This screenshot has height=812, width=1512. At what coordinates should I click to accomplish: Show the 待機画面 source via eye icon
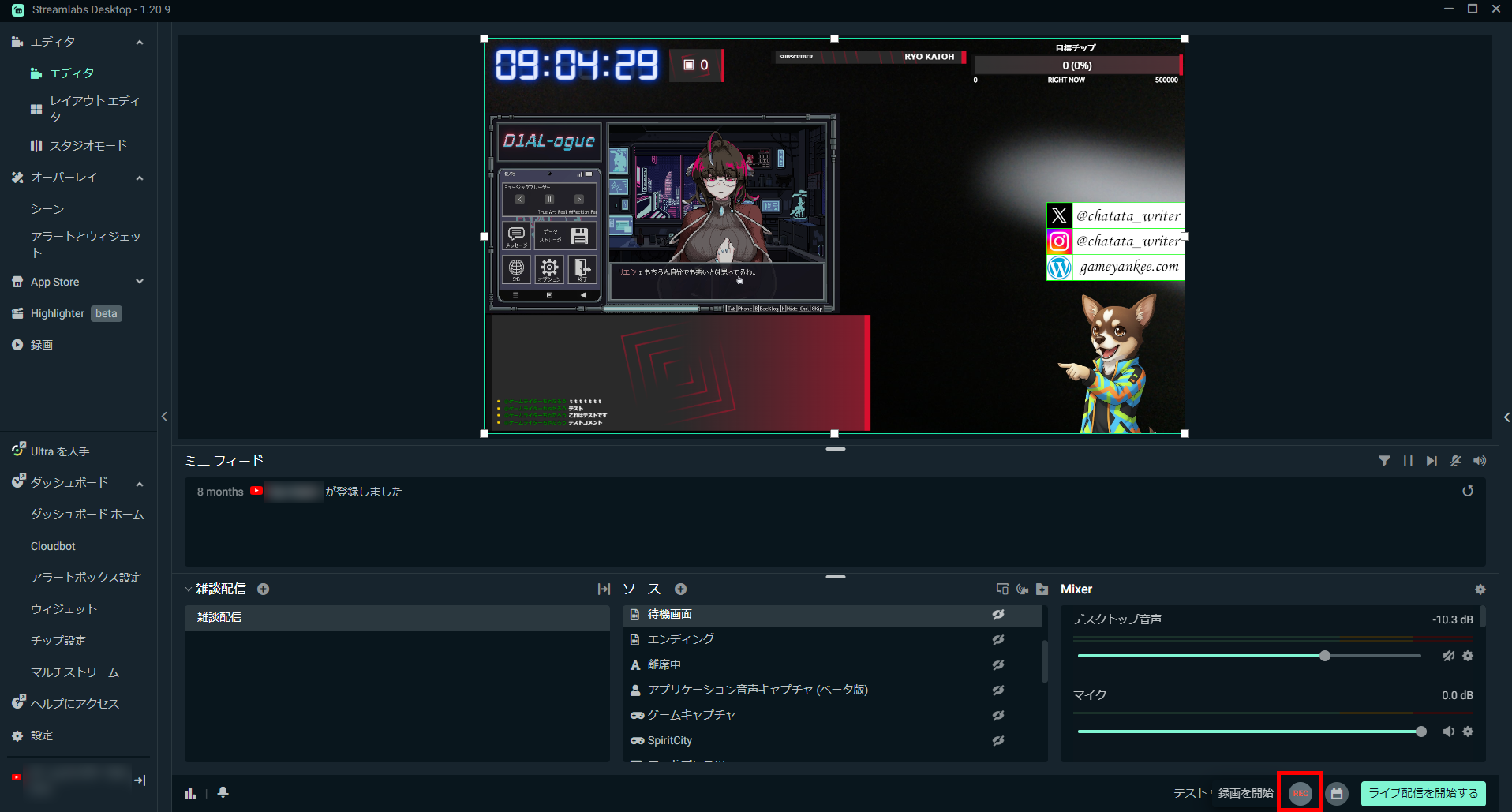[998, 614]
